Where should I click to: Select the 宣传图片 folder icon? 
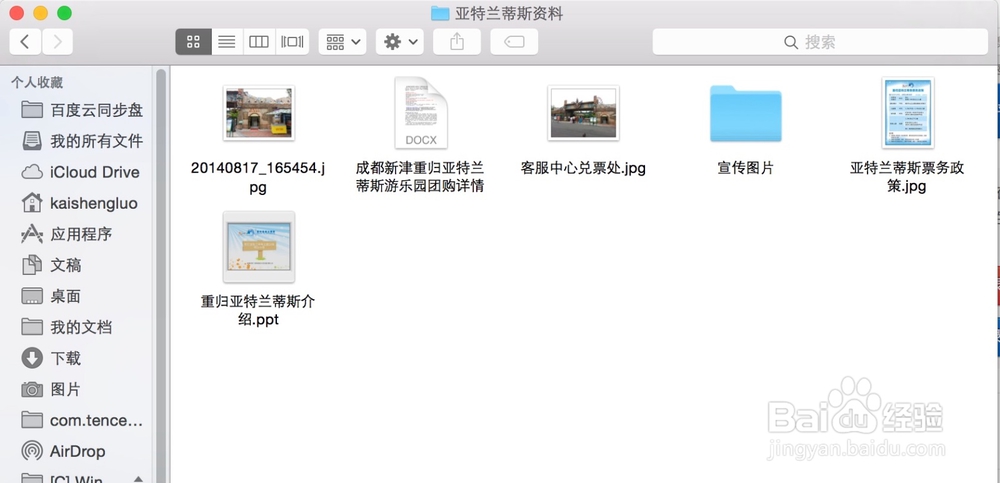[746, 114]
